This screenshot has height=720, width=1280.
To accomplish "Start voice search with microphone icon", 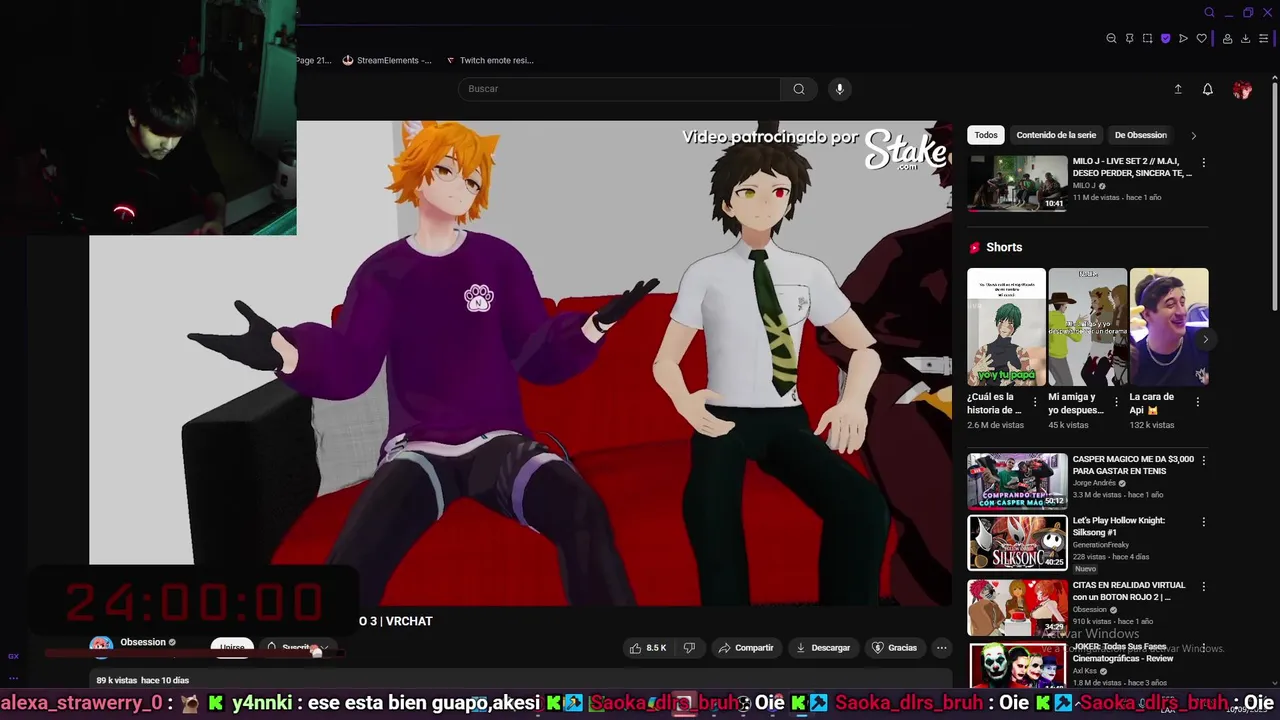I will [x=840, y=89].
